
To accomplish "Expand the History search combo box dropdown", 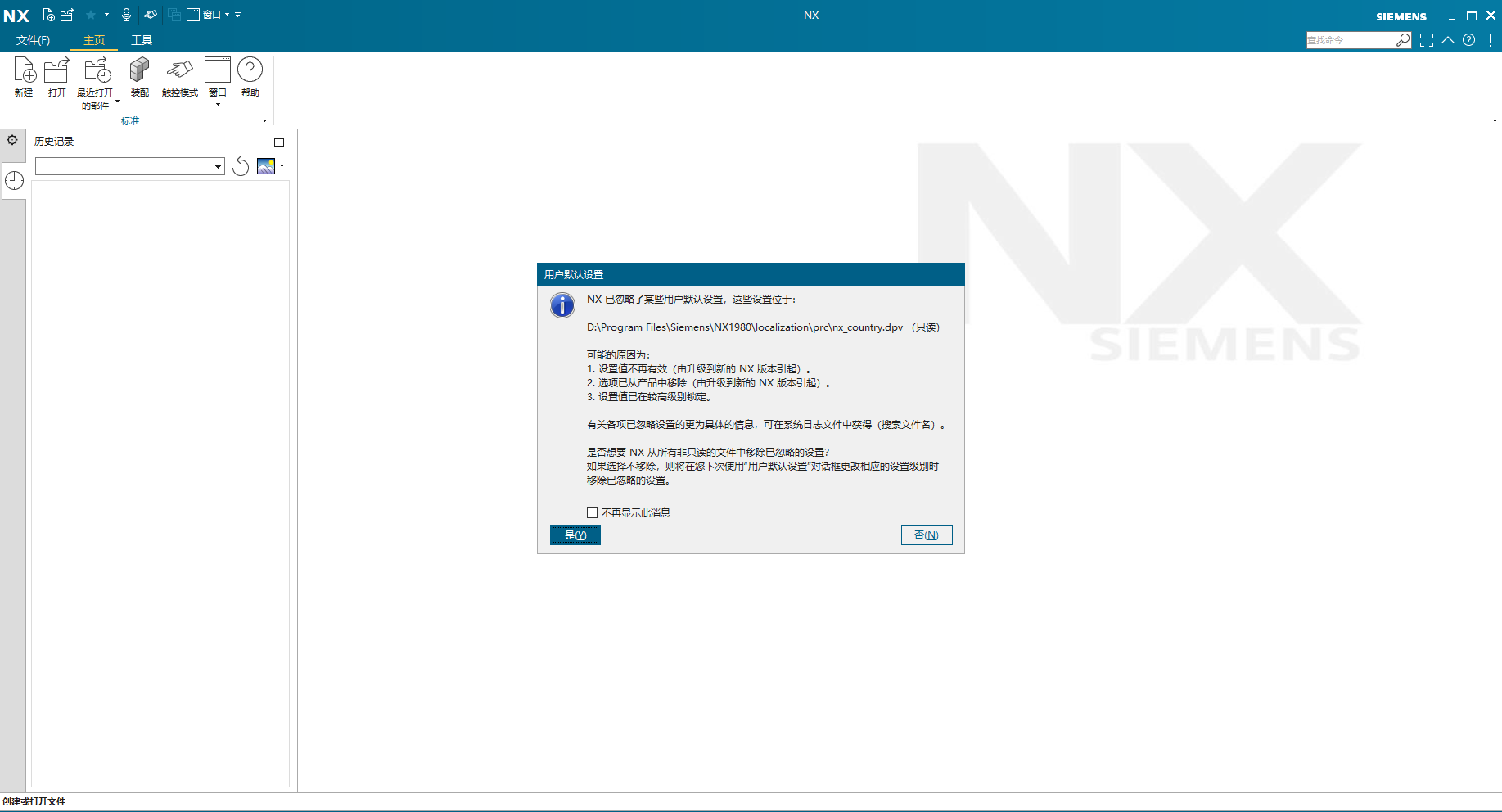I will [x=217, y=166].
